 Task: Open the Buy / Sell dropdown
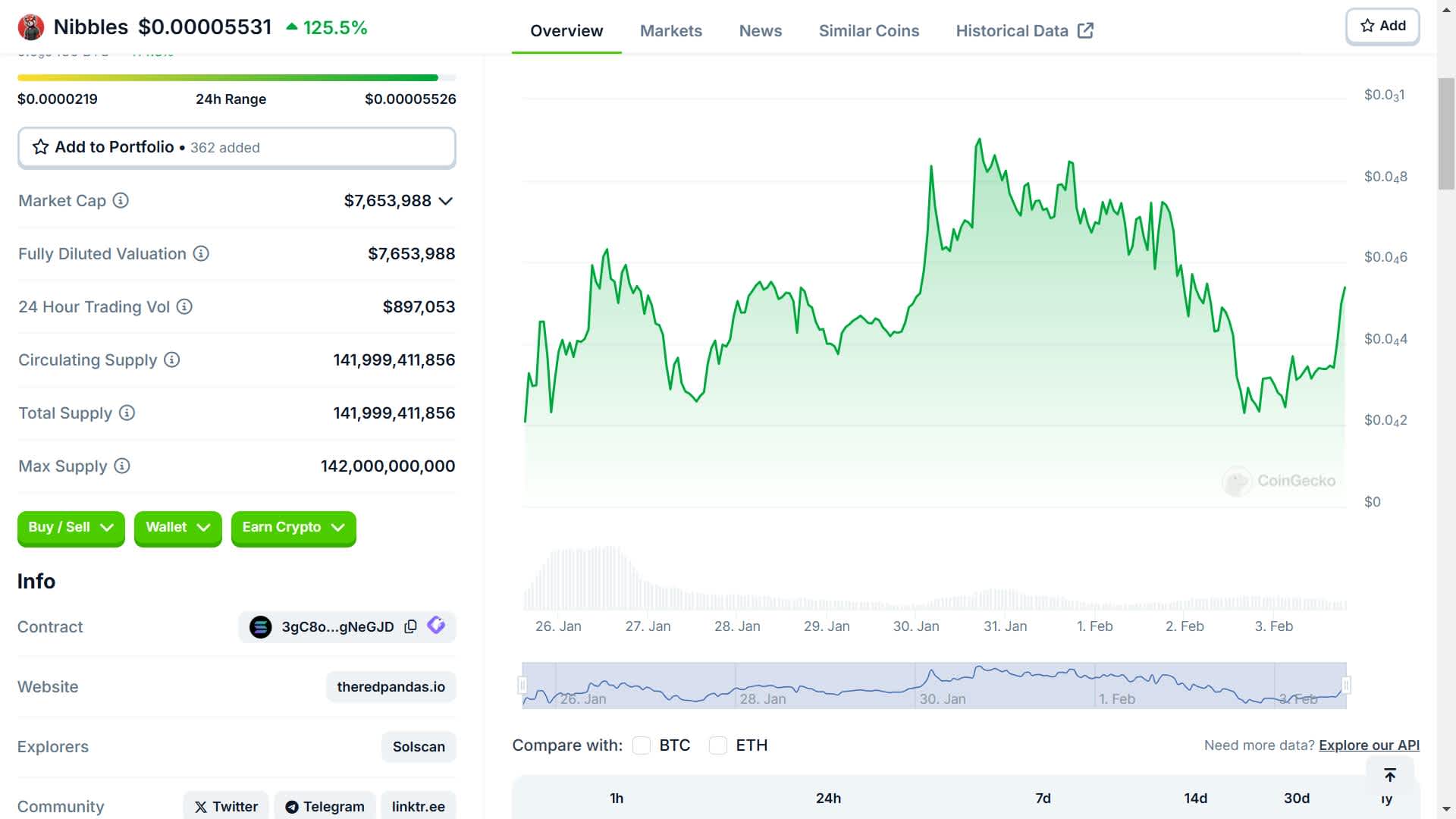coord(71,528)
